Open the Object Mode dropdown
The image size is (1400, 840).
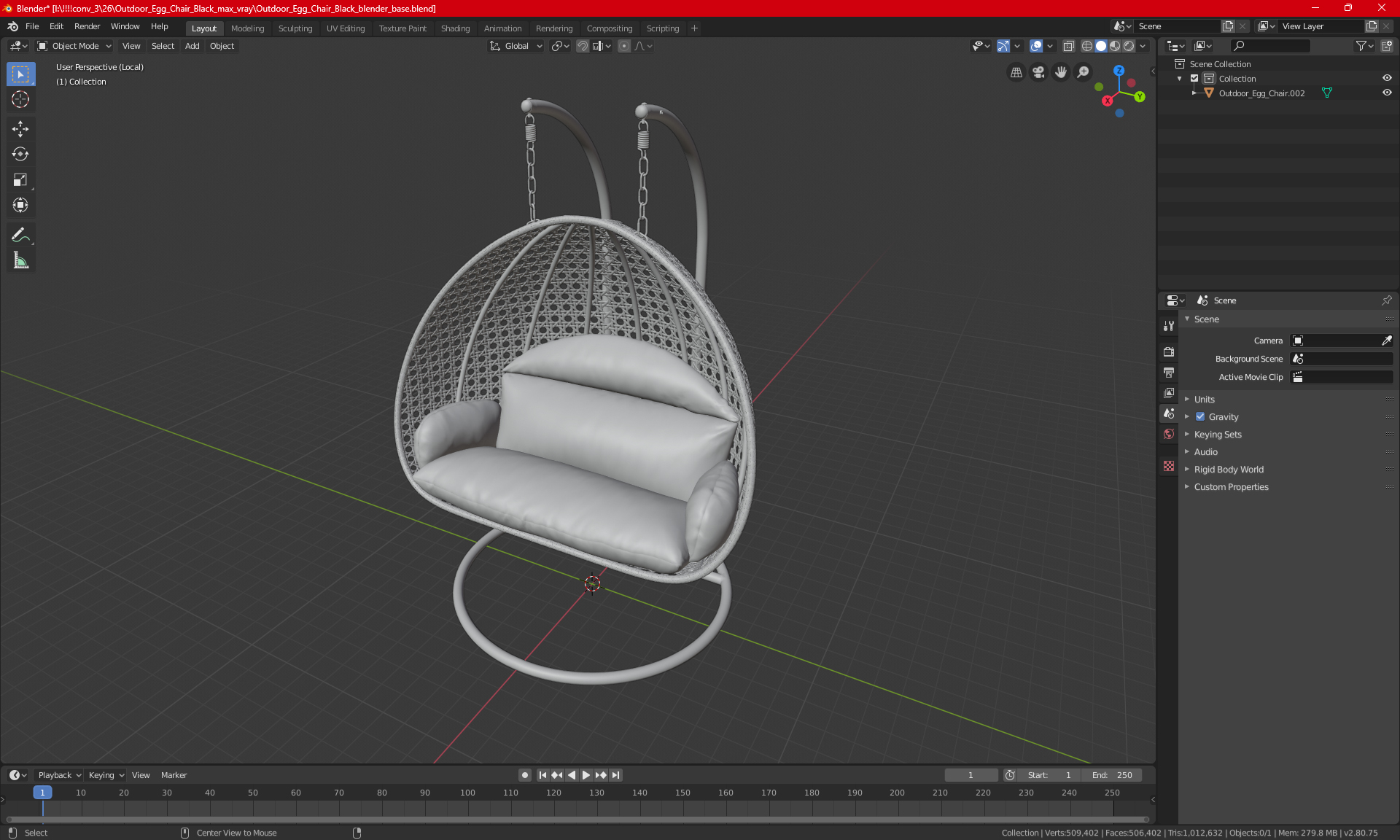point(74,46)
